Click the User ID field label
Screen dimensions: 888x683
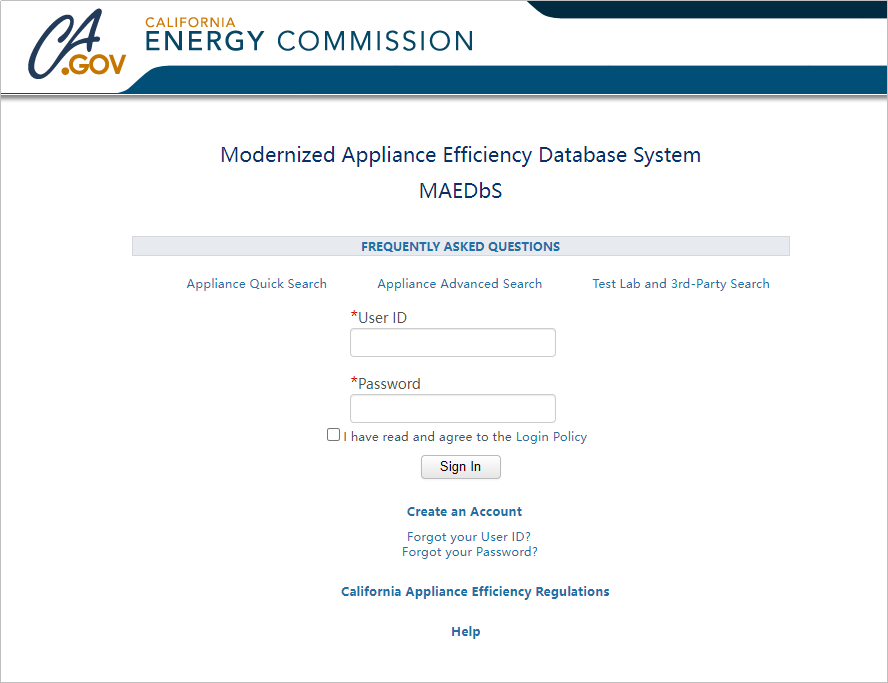click(x=382, y=318)
